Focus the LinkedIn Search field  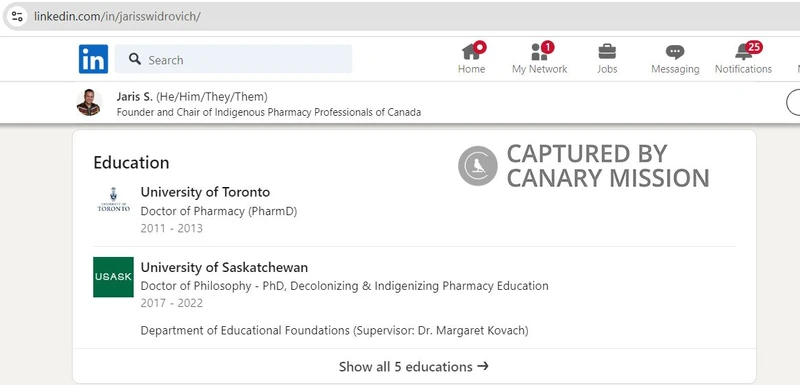(233, 59)
